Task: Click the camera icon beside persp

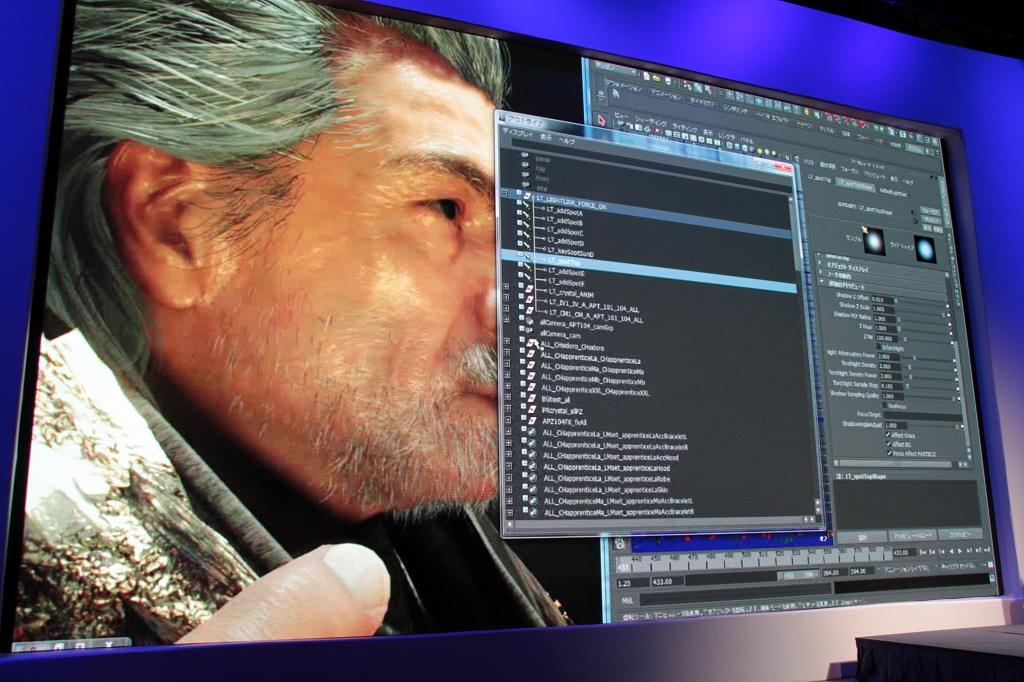Action: (525, 157)
